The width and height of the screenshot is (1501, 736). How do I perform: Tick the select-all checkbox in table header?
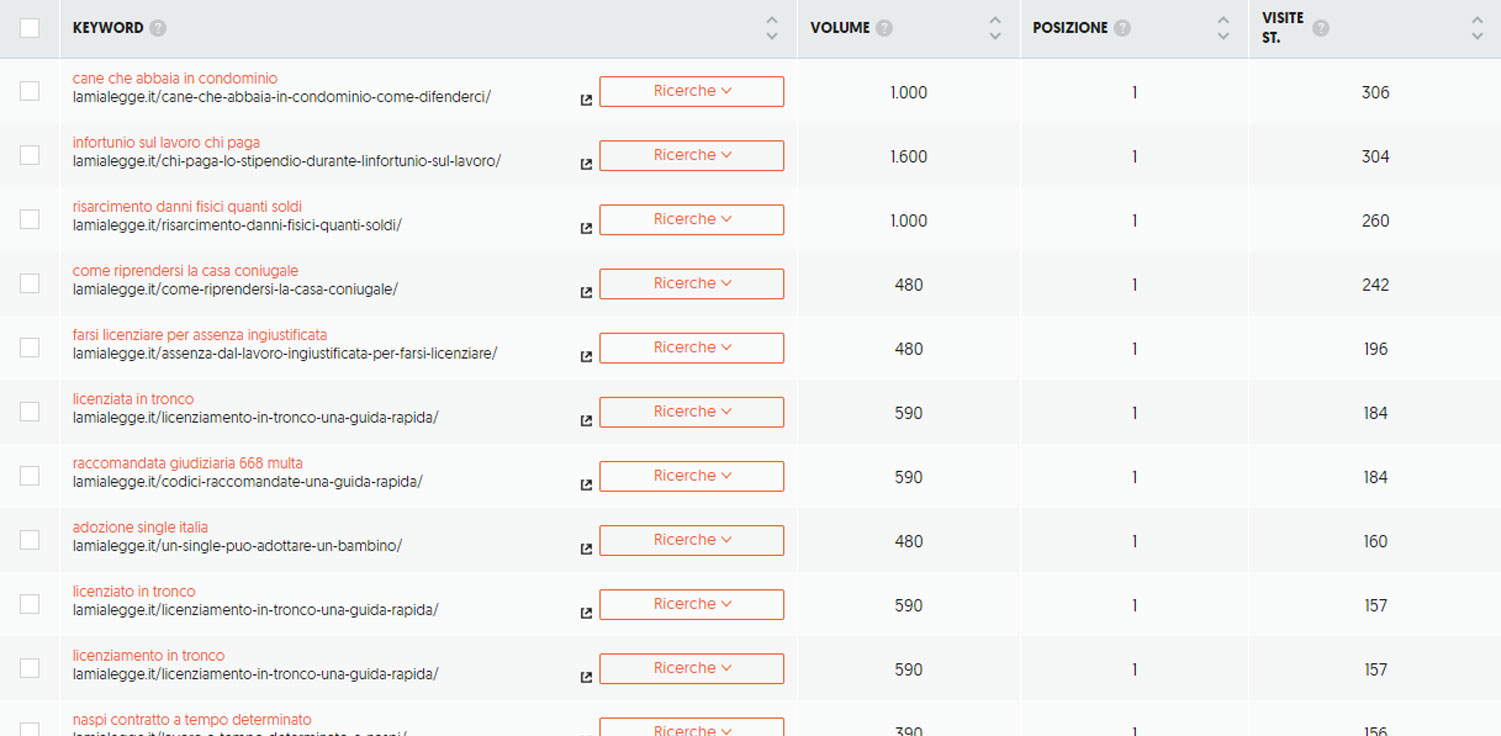point(30,28)
